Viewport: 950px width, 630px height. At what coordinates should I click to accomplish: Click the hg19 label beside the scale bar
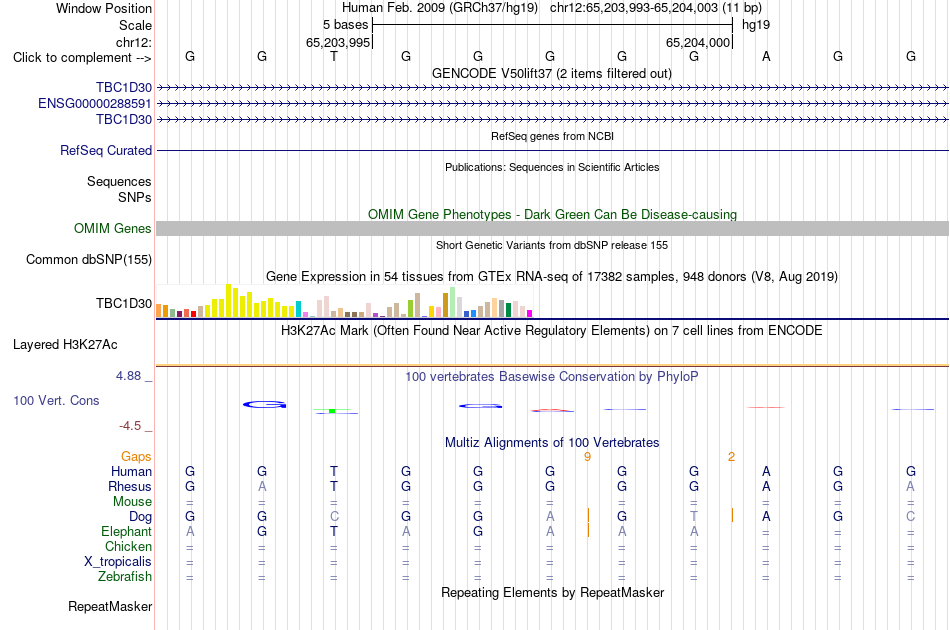pyautogui.click(x=756, y=25)
